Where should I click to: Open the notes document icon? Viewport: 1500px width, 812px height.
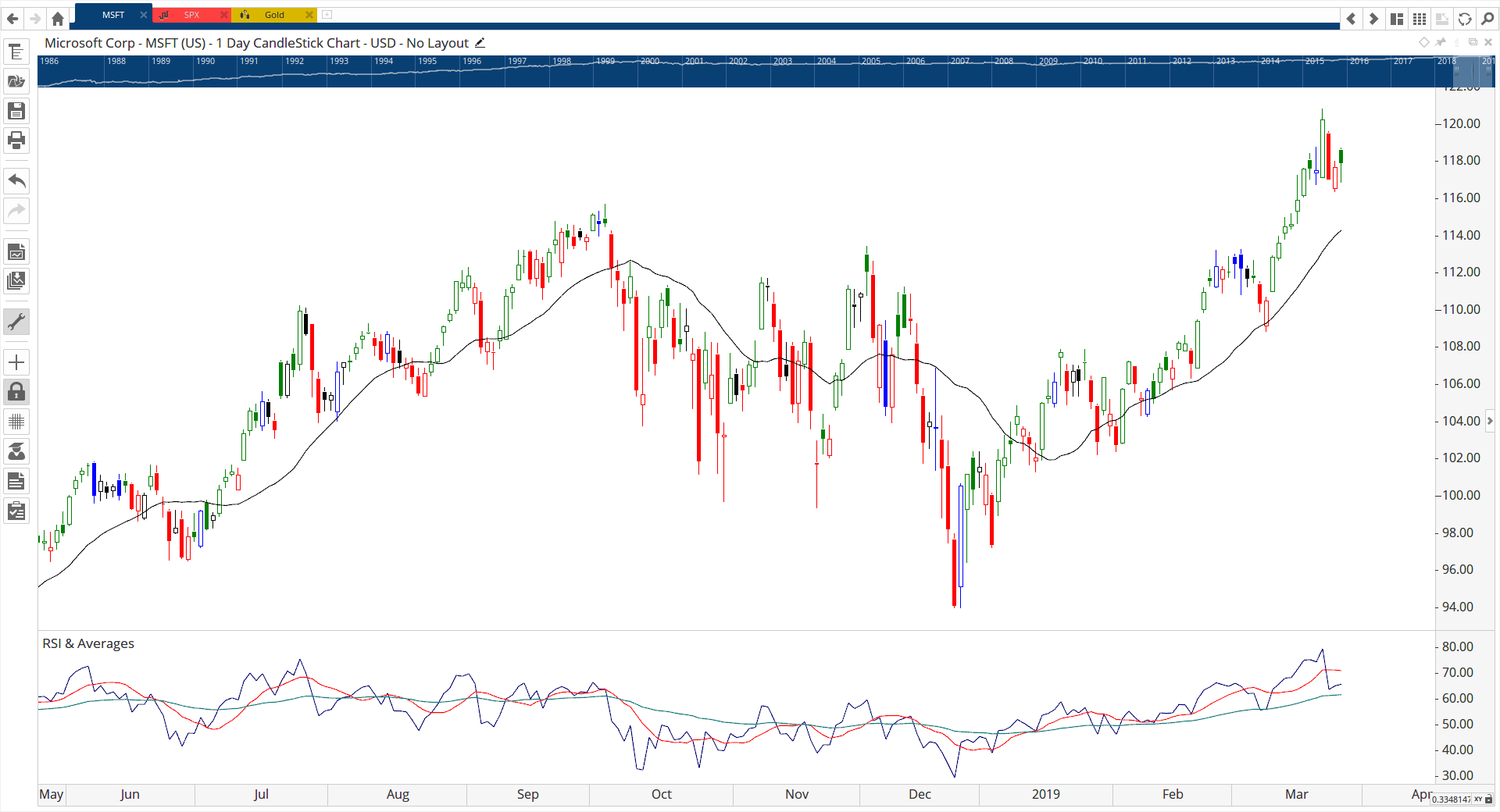click(x=16, y=481)
